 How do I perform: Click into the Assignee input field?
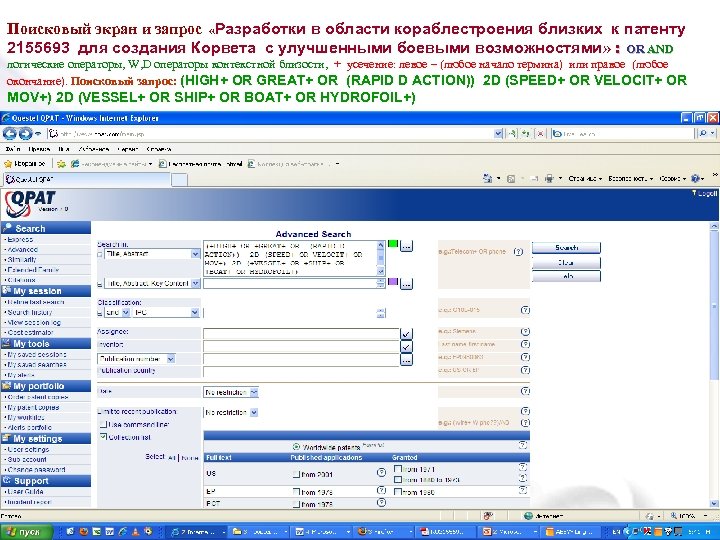[x=301, y=334]
